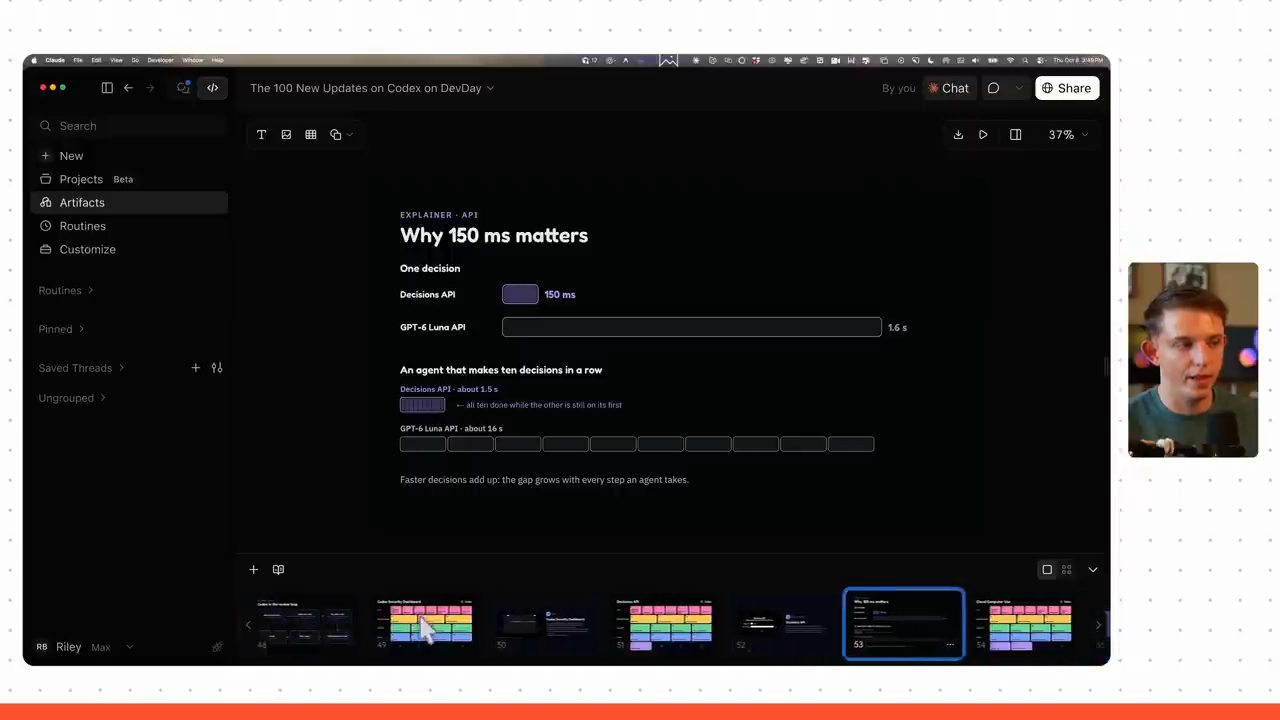Viewport: 1280px width, 720px height.
Task: Open the Customize page
Action: click(x=130, y=249)
